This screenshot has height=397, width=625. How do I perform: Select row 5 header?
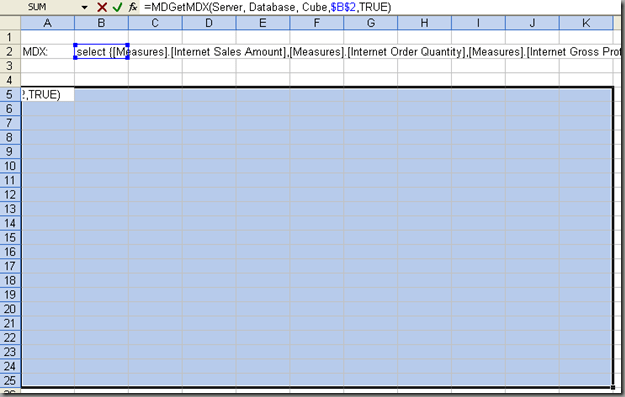point(10,94)
